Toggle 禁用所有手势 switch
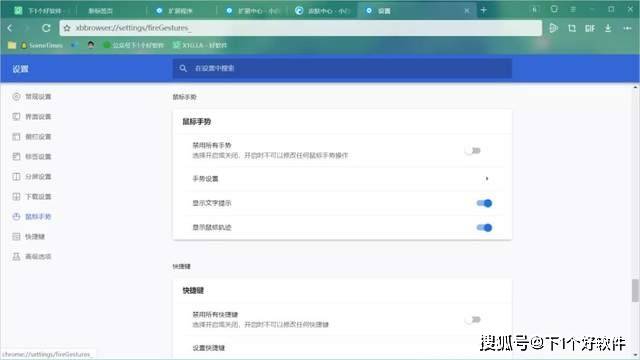Image resolution: width=640 pixels, height=360 pixels. pos(473,151)
